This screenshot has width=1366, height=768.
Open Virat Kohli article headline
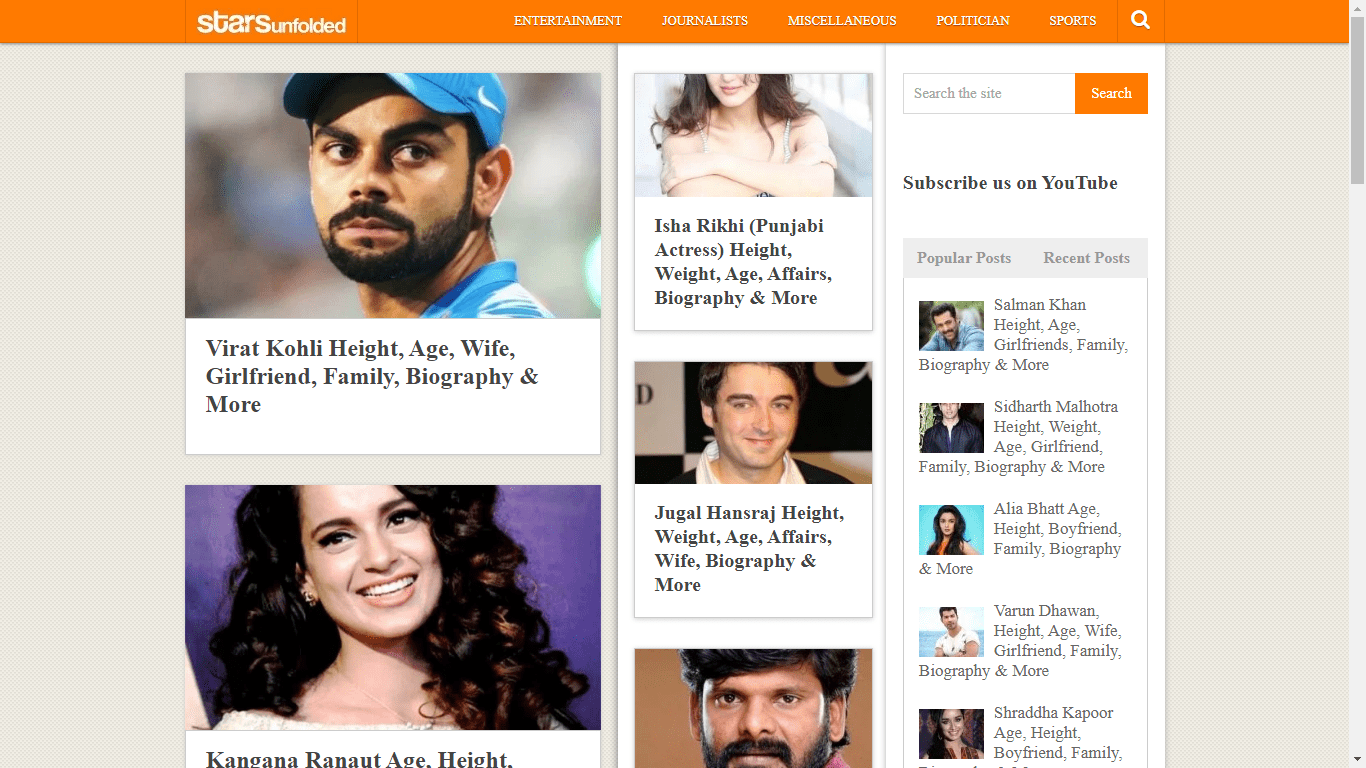point(372,377)
